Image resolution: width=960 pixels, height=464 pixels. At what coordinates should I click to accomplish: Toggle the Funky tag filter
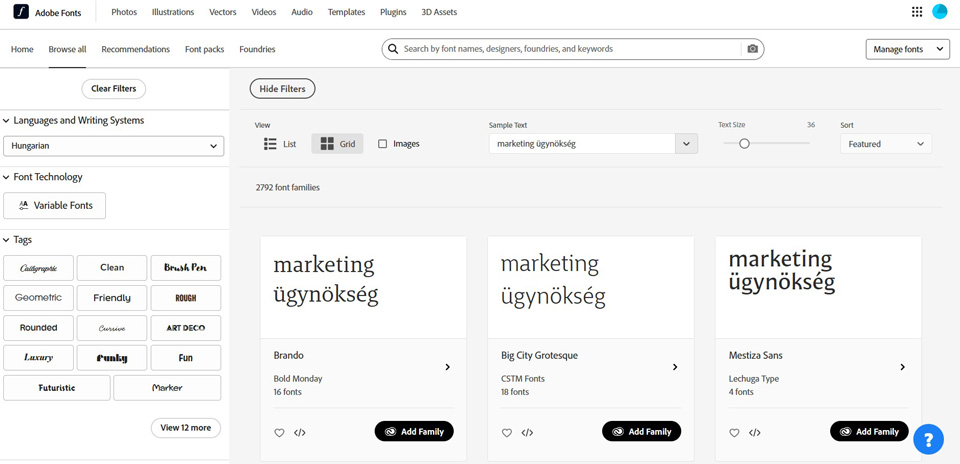[112, 358]
